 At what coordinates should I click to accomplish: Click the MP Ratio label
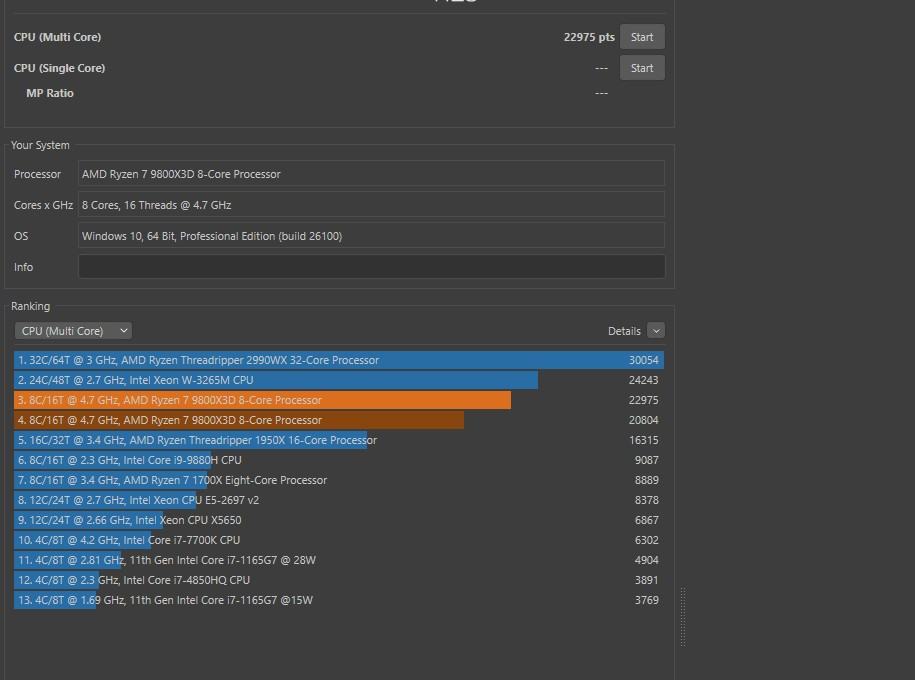tap(50, 93)
